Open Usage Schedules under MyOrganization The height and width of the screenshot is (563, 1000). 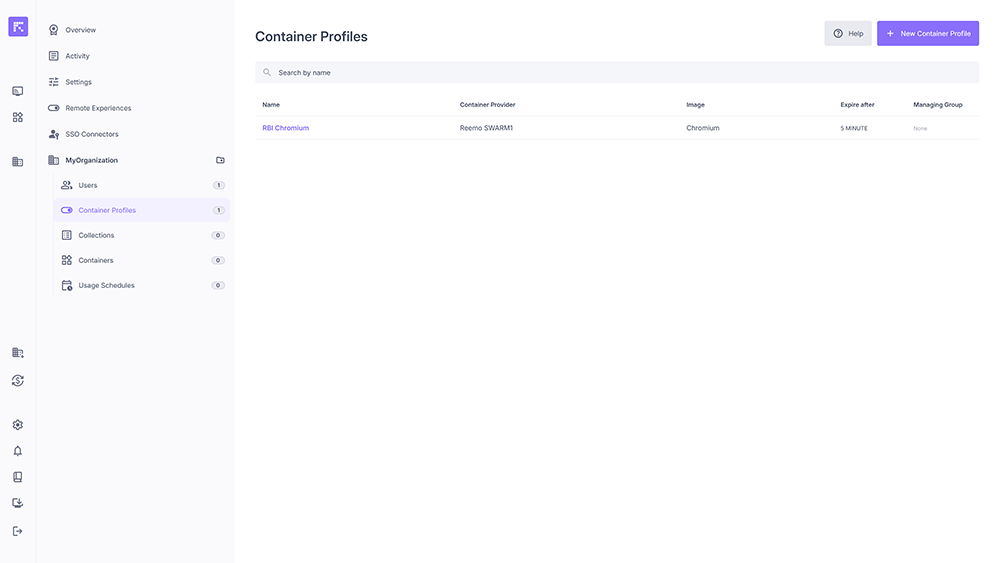[106, 285]
